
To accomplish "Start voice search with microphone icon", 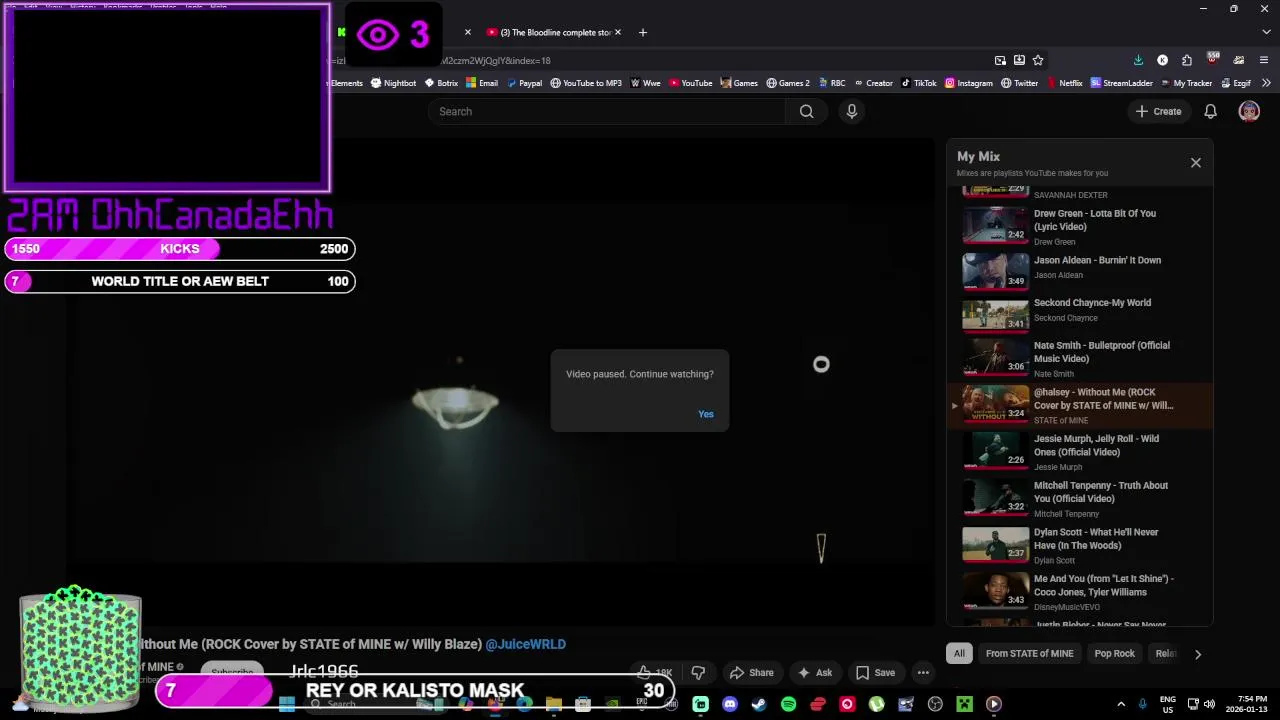I will click(x=852, y=112).
